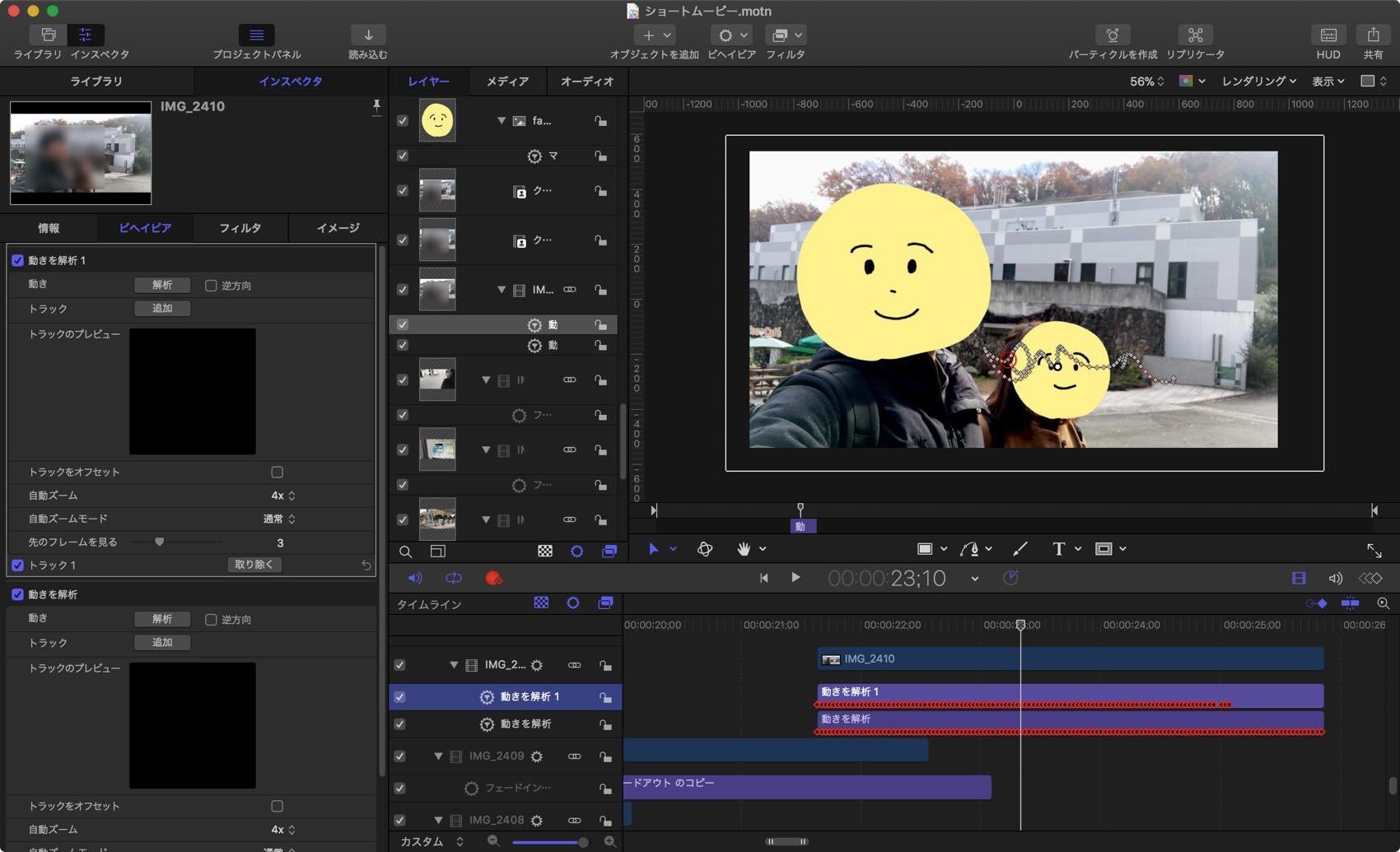Collapse IMG_2409 triangle in timeline list

tap(438, 756)
